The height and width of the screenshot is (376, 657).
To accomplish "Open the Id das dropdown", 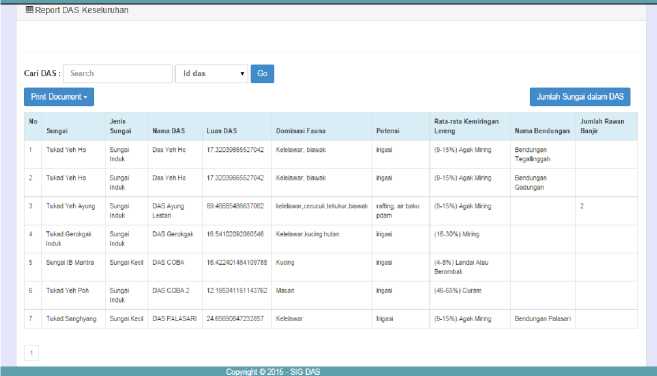I will tap(212, 73).
